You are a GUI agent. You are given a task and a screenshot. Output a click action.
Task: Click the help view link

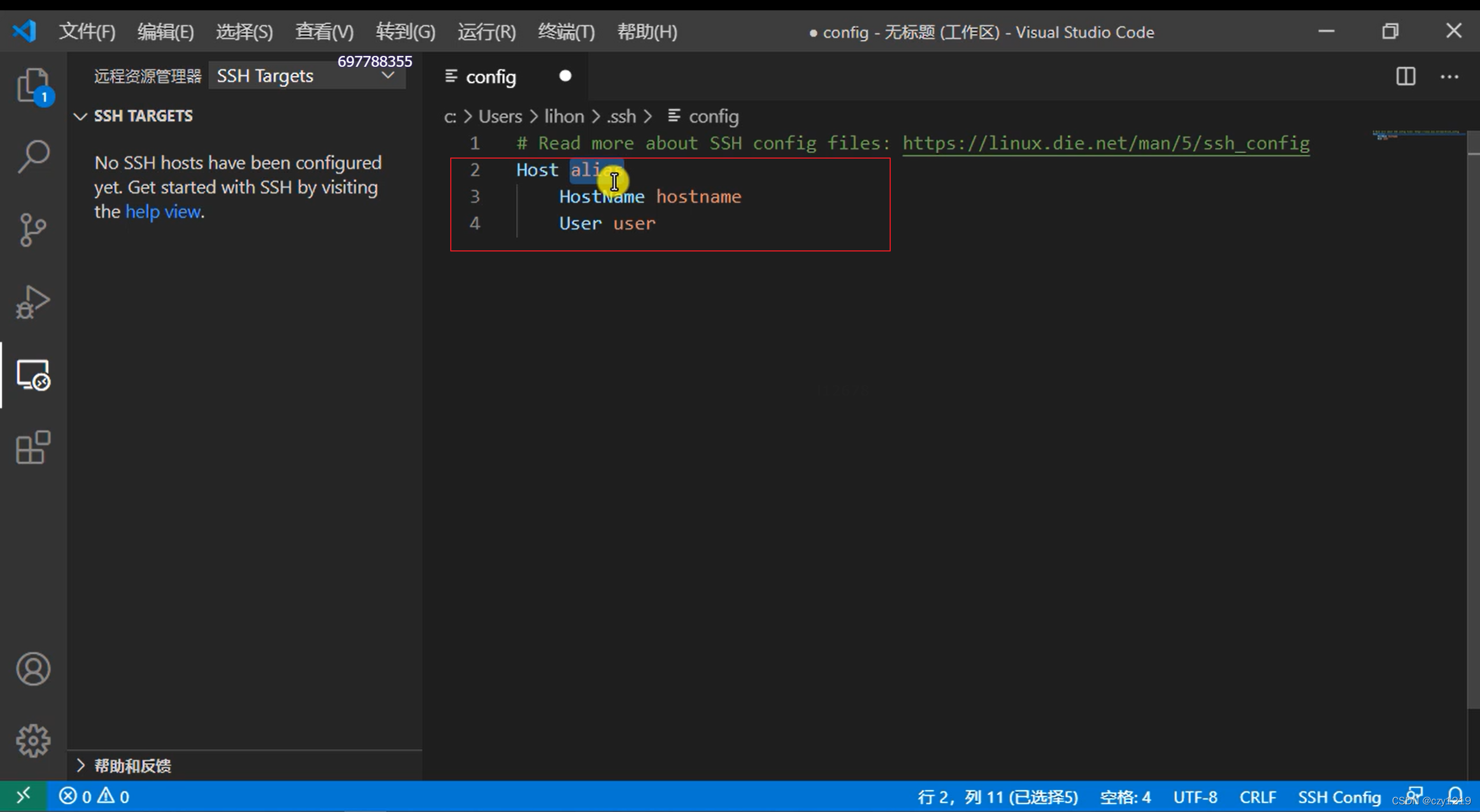click(162, 211)
